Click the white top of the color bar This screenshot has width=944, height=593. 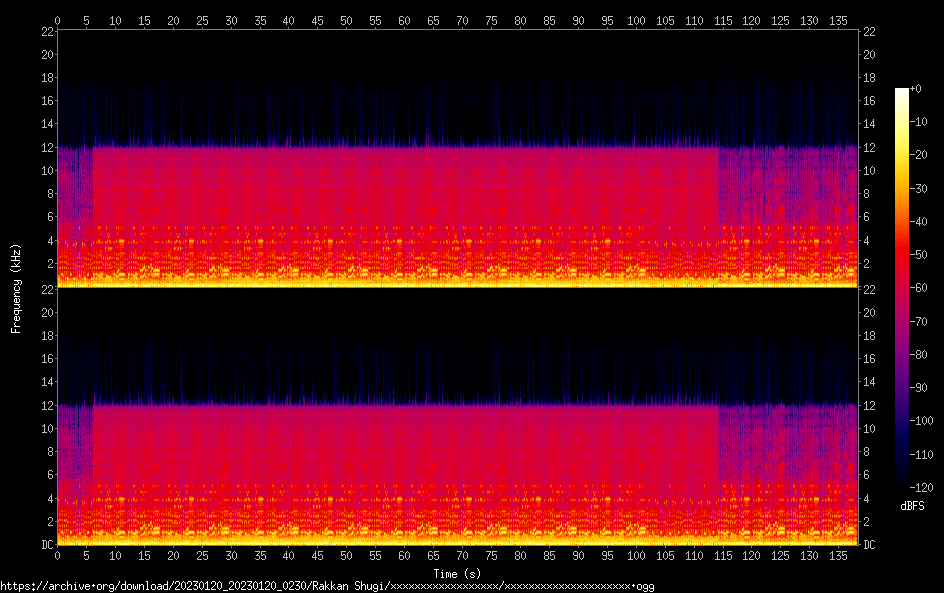902,93
